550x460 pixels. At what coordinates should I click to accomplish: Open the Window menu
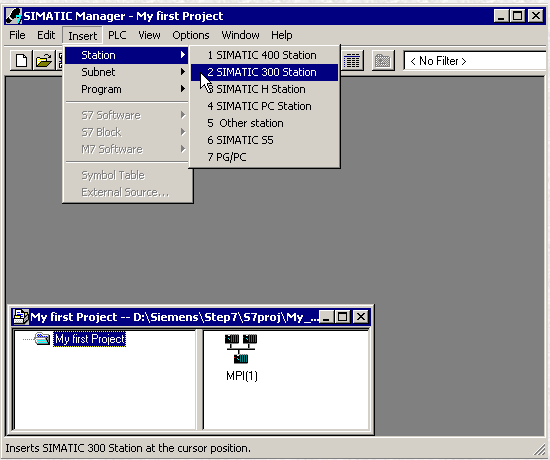pyautogui.click(x=240, y=35)
